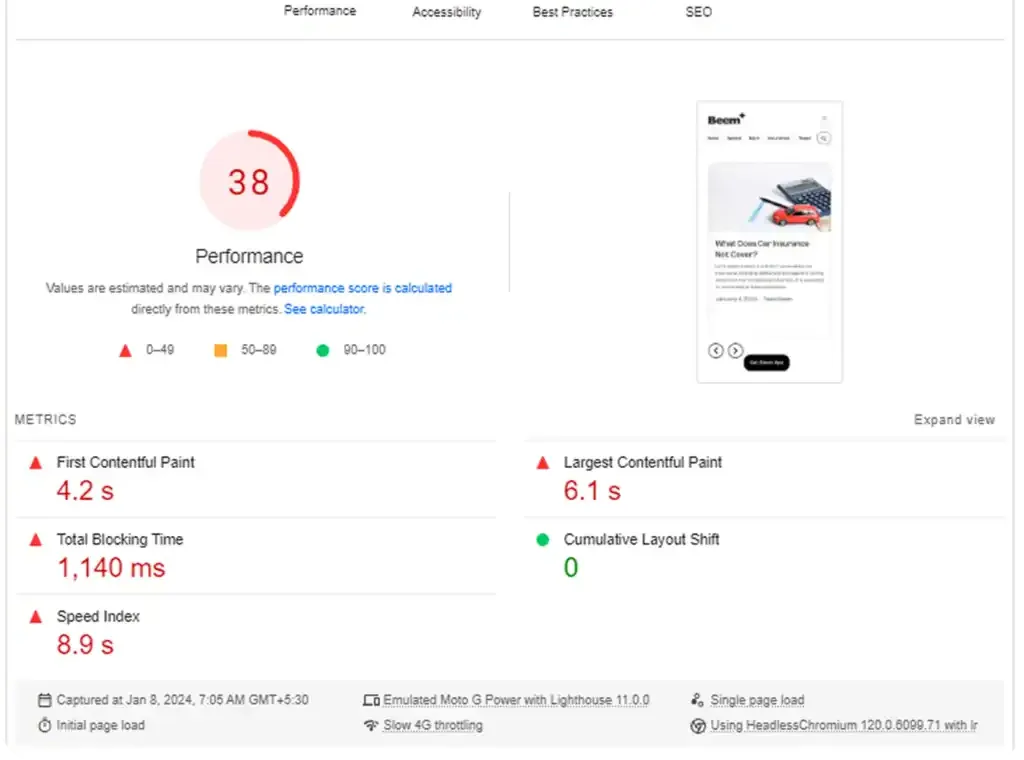This screenshot has height=760, width=1024.
Task: Switch to the Accessibility tab
Action: 447,12
